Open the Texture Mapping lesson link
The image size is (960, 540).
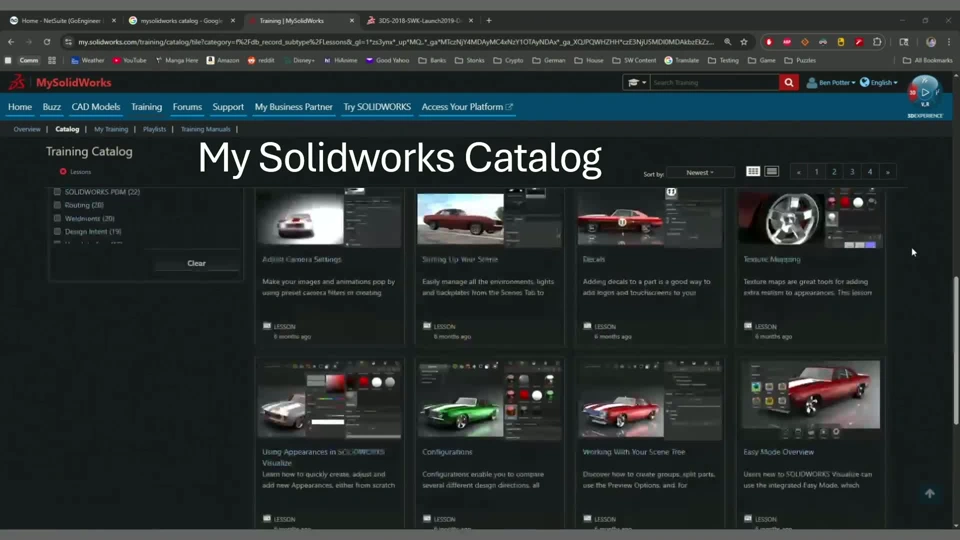click(771, 260)
